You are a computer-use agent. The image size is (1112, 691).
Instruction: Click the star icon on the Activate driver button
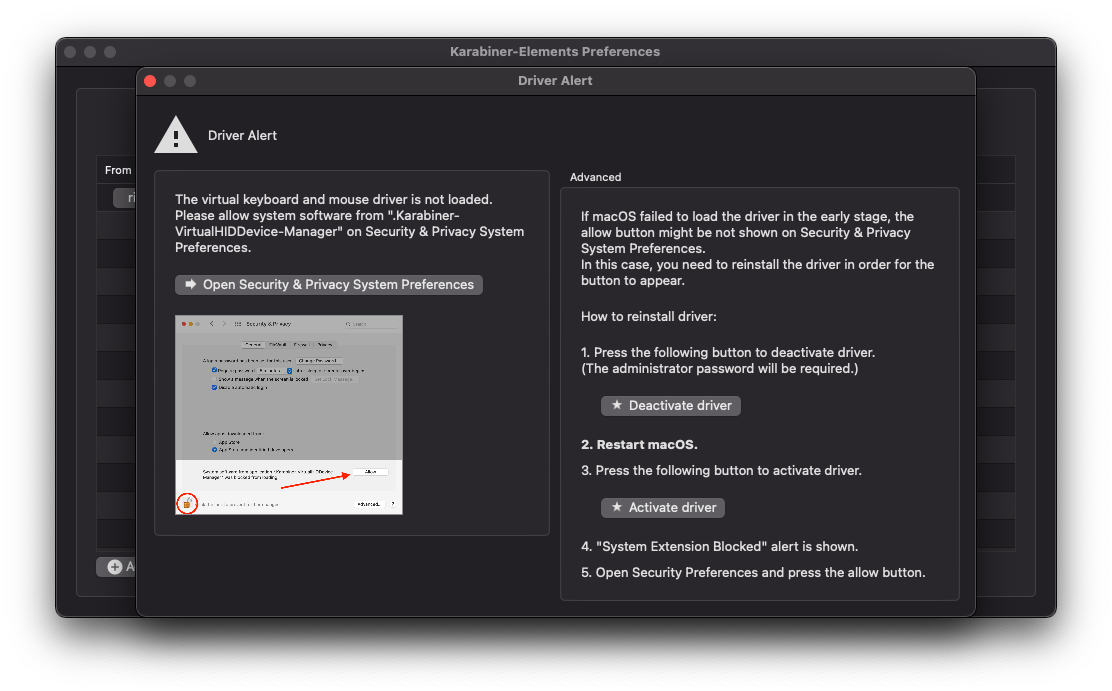[616, 507]
